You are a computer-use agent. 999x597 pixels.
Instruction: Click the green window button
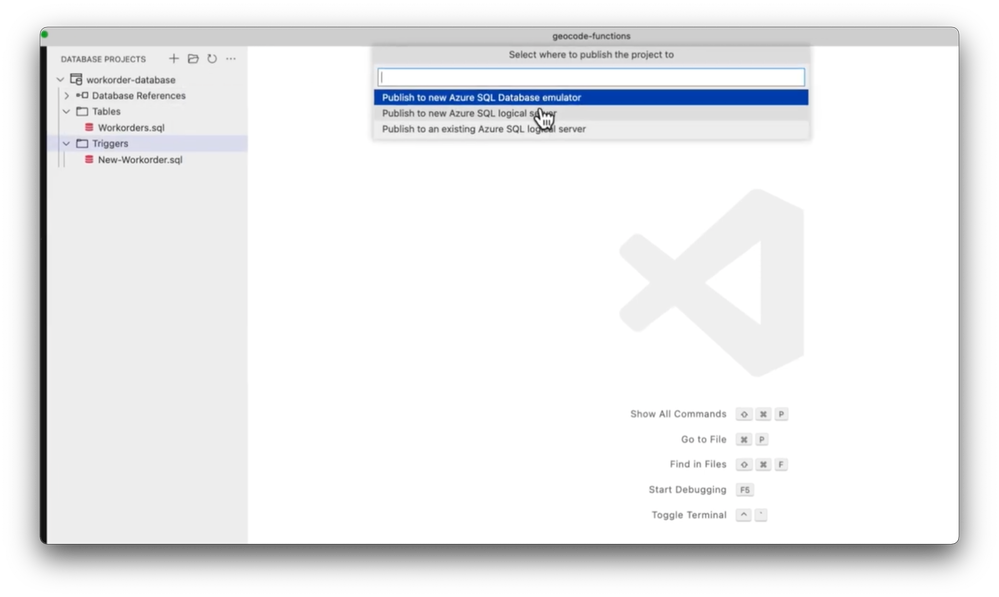tap(45, 34)
